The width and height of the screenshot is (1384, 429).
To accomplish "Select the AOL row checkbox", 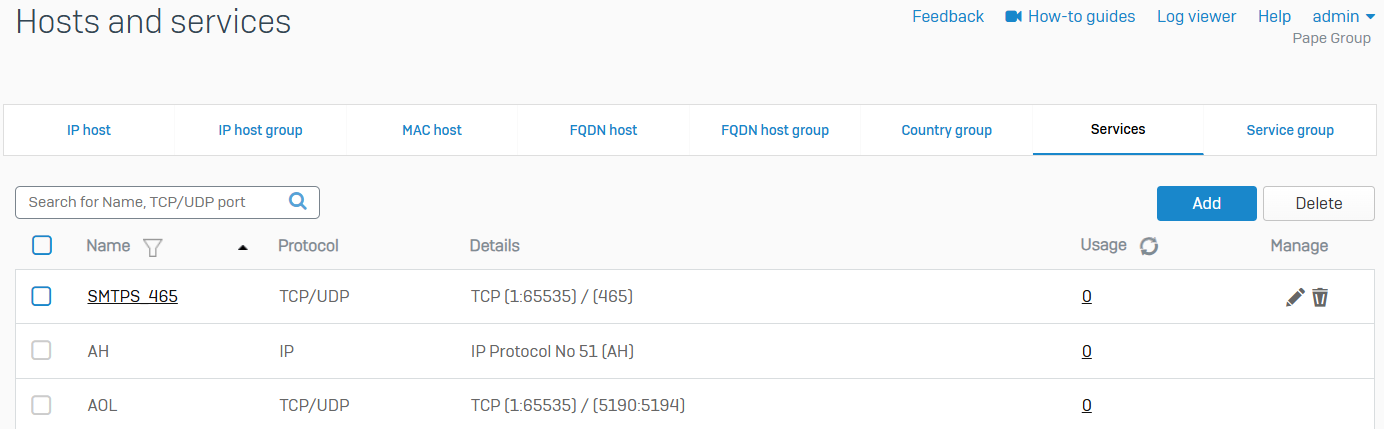I will click(41, 405).
